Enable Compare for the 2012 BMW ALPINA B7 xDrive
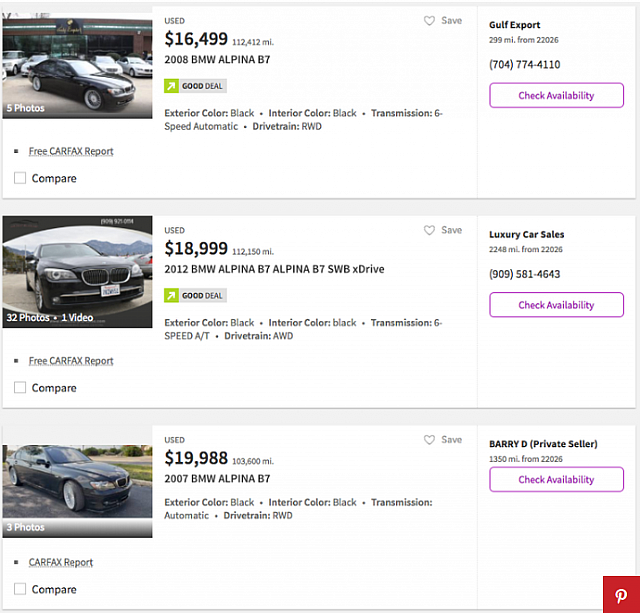 (x=20, y=388)
